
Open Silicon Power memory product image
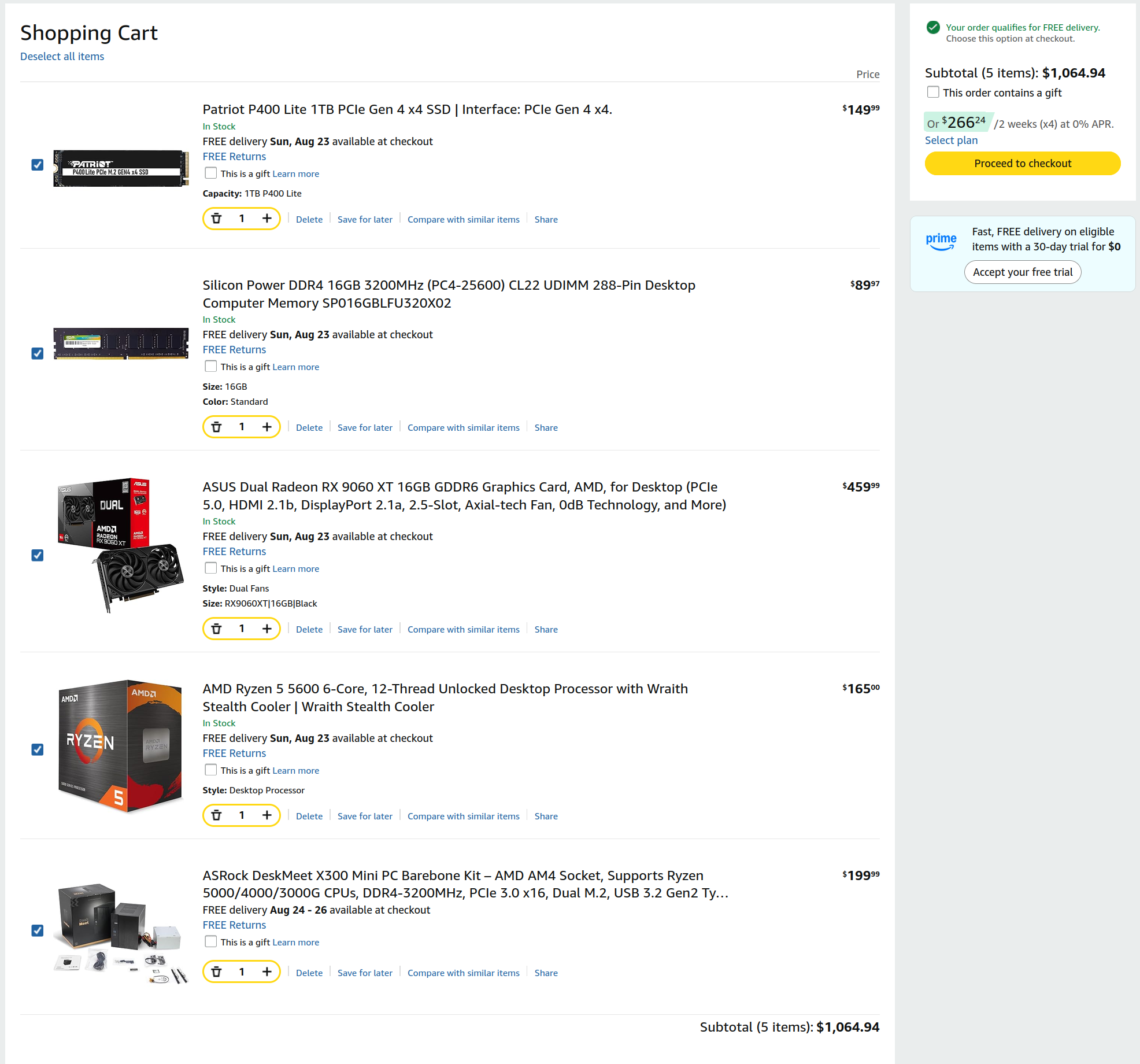point(121,343)
